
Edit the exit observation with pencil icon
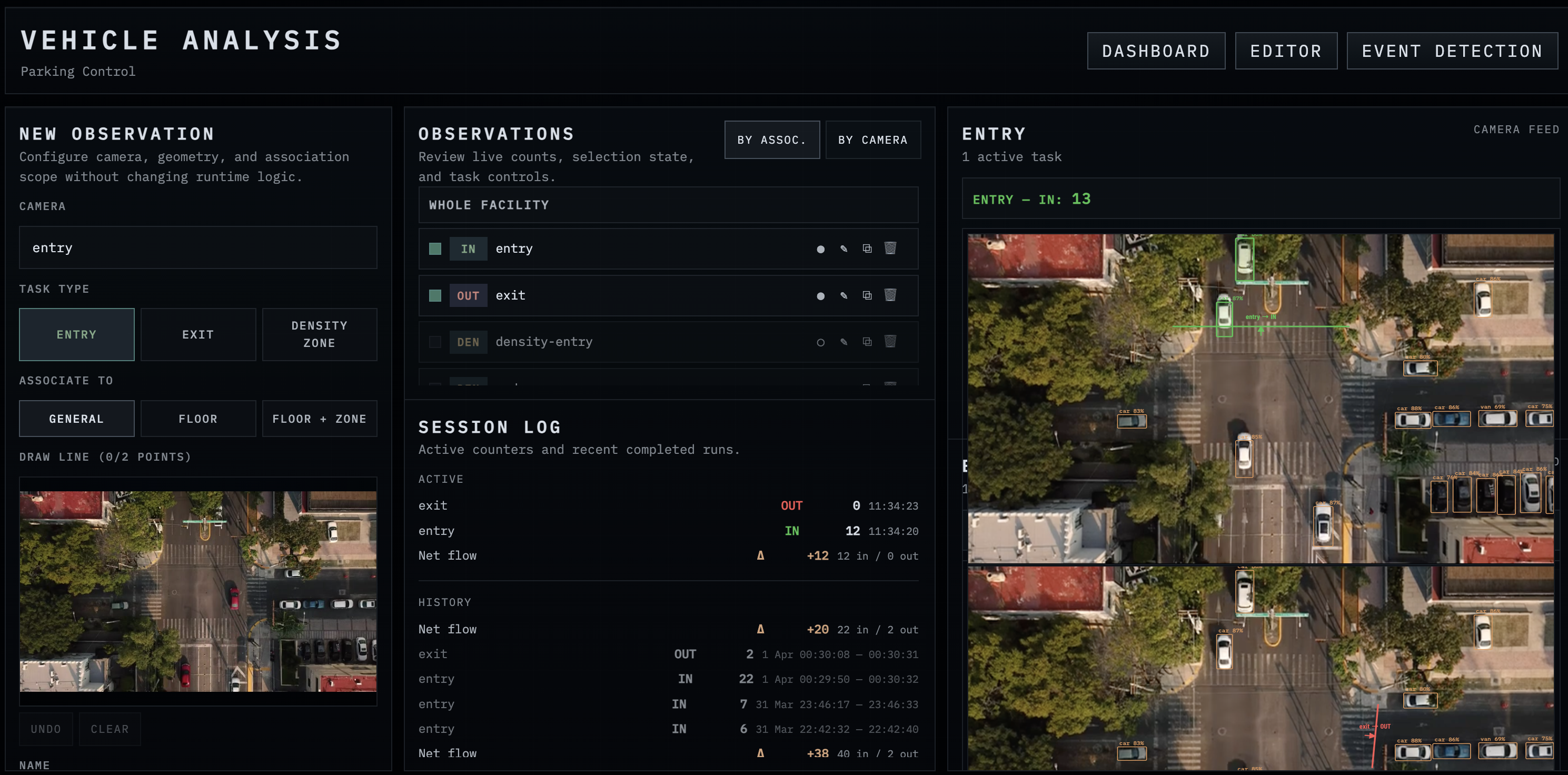tap(843, 296)
